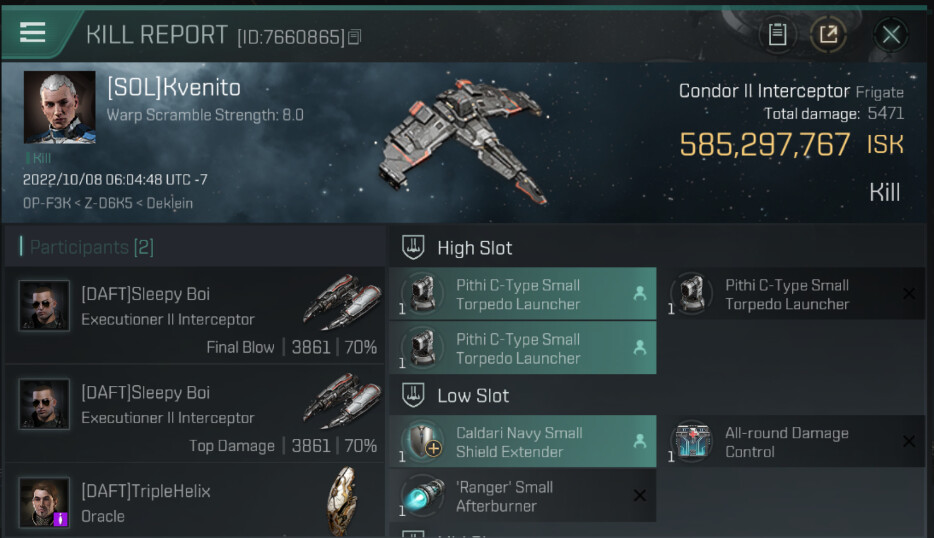Click the 'Ranger' Small Afterburner module icon
934x538 pixels.
coord(423,496)
